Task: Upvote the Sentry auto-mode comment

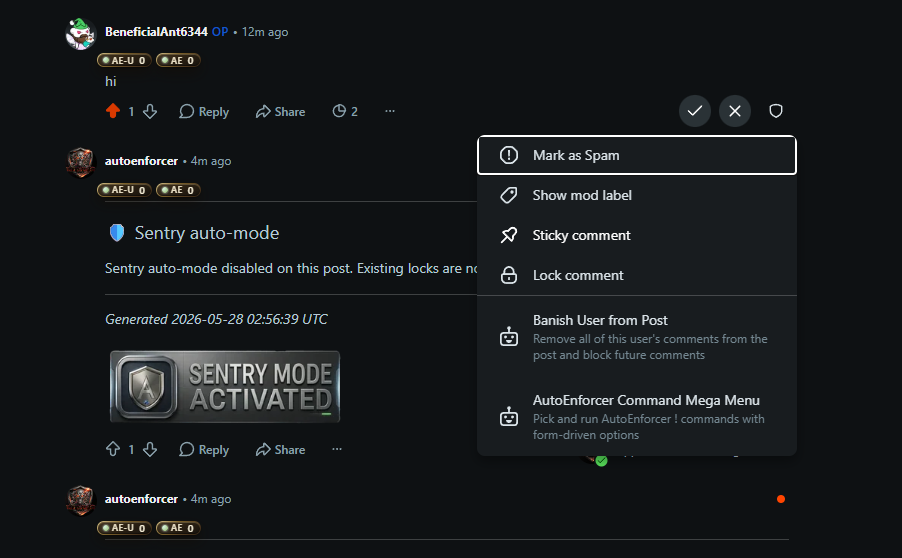Action: (x=113, y=449)
